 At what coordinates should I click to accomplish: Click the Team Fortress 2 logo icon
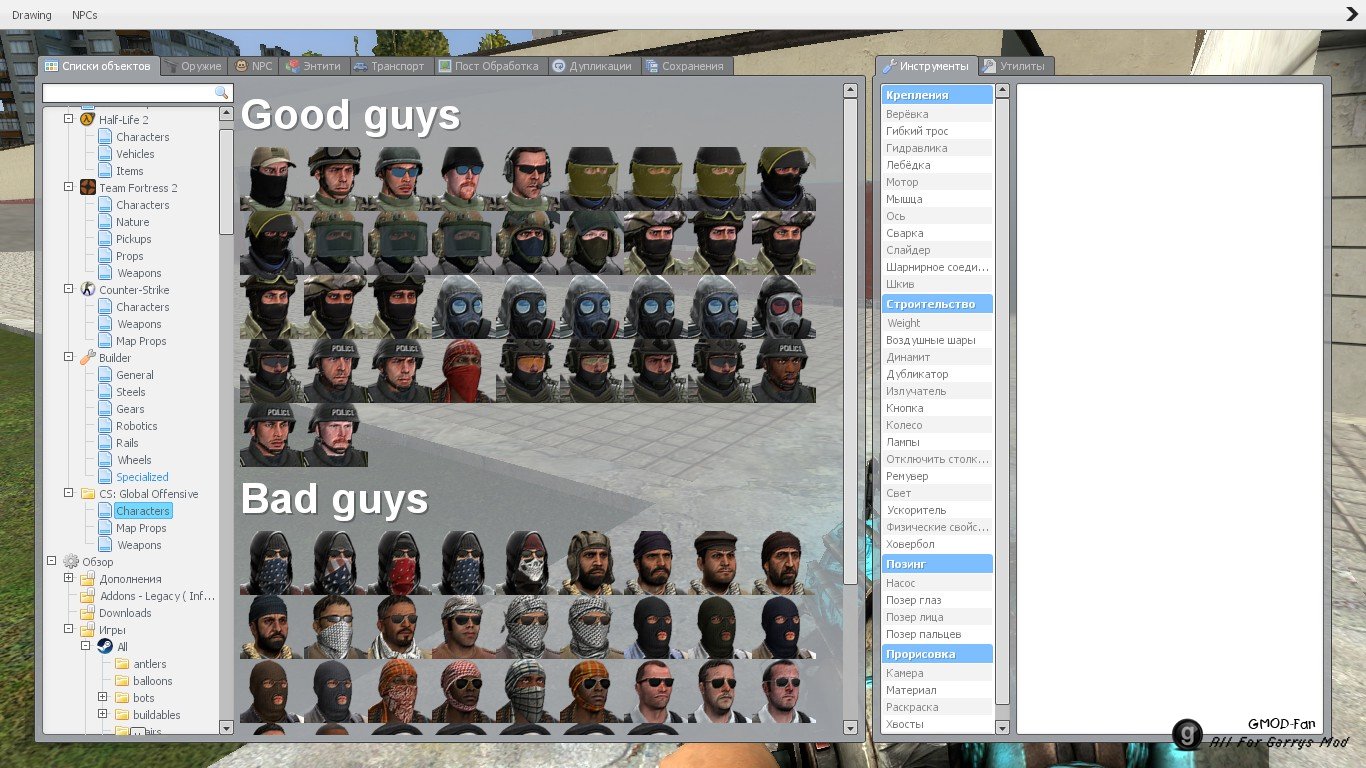tap(88, 188)
